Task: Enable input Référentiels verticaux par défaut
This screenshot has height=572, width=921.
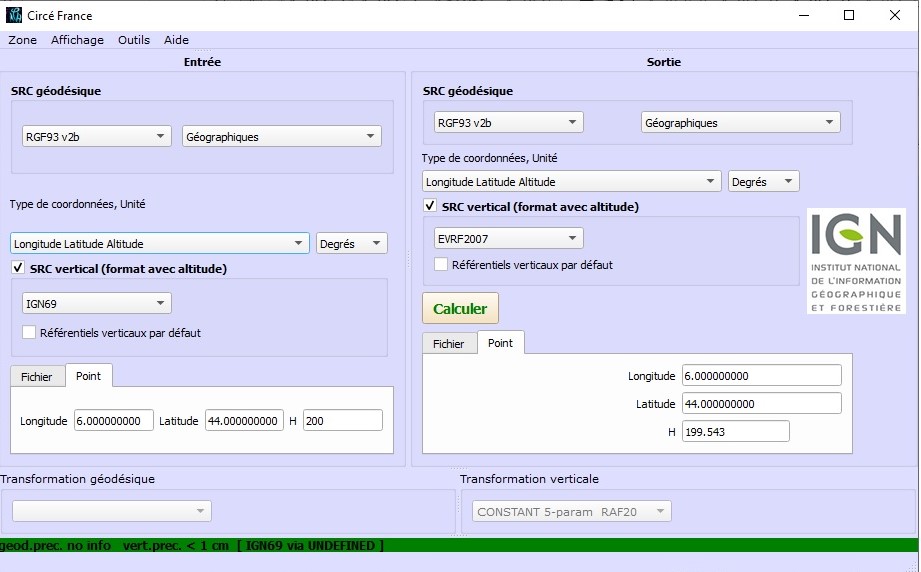Action: point(29,333)
